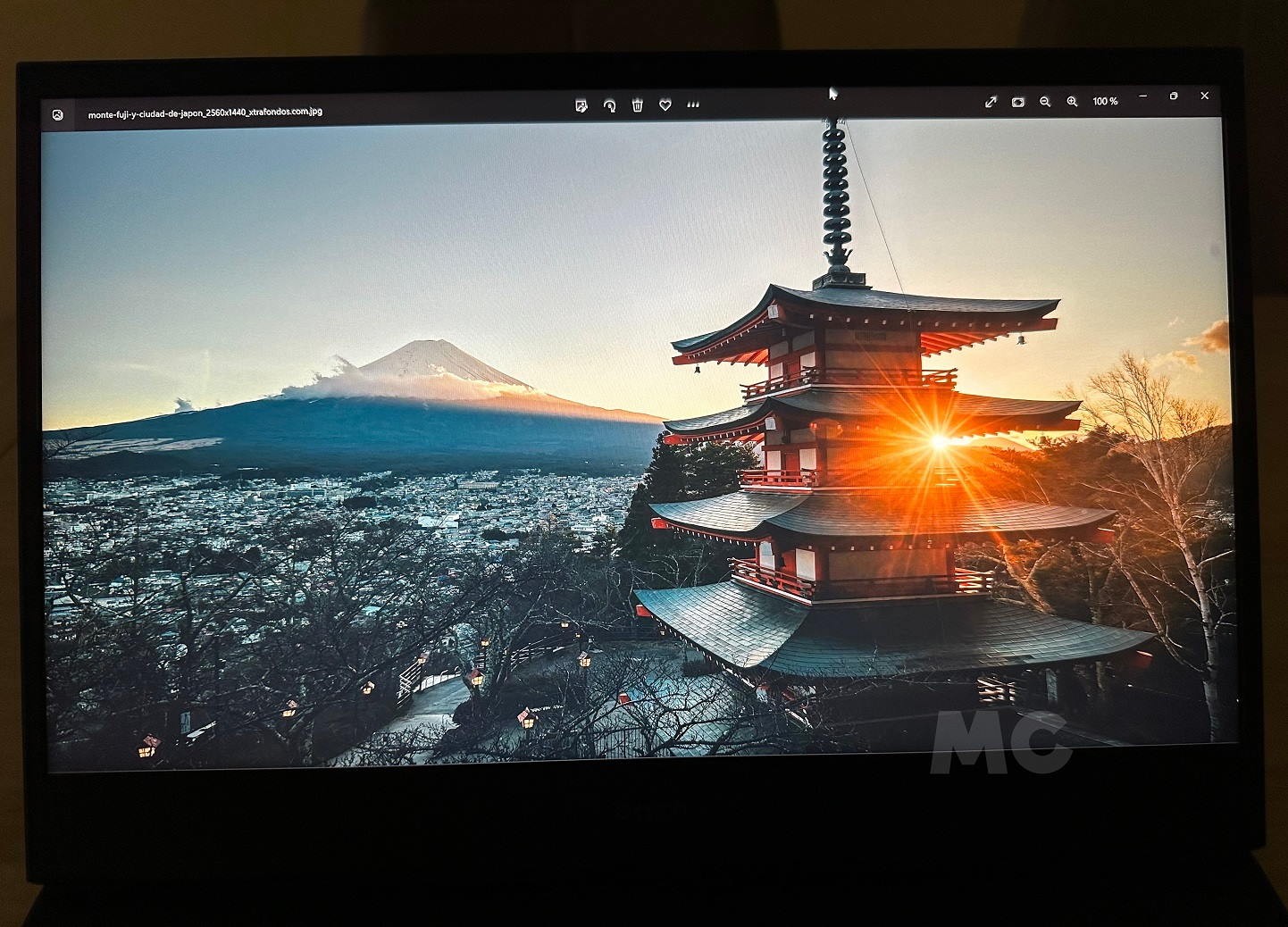Open the Edit image tool
The height and width of the screenshot is (927, 1288).
(581, 105)
